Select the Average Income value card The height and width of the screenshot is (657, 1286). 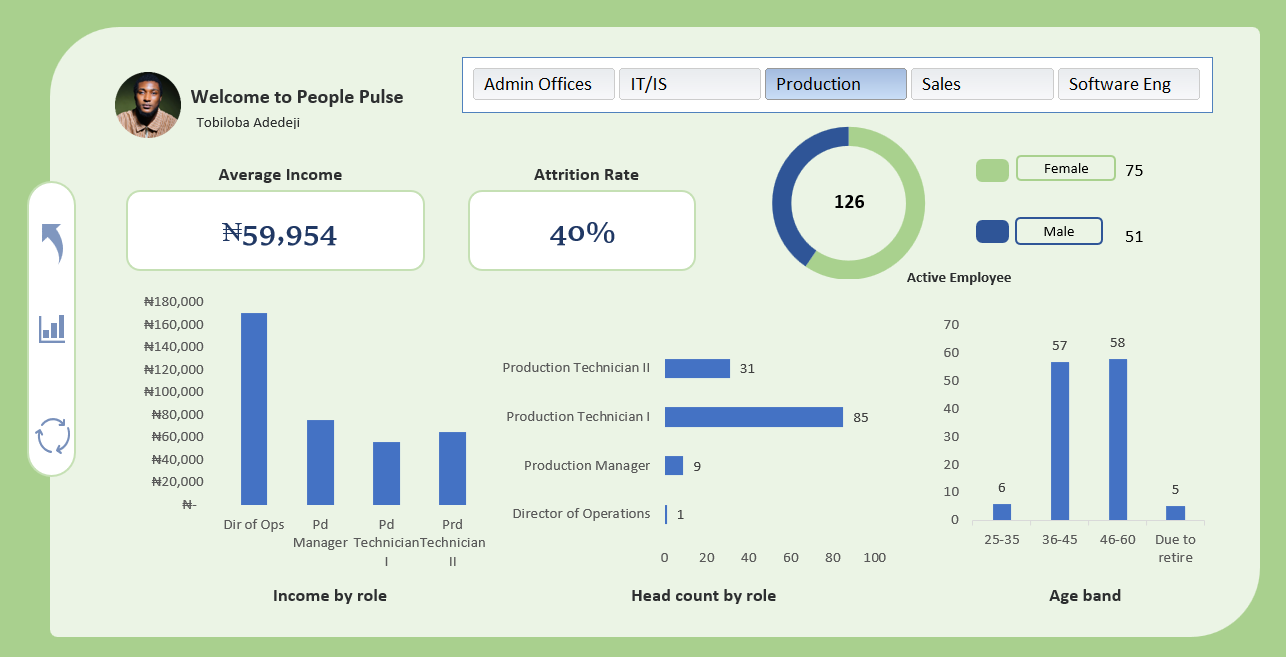click(x=276, y=231)
